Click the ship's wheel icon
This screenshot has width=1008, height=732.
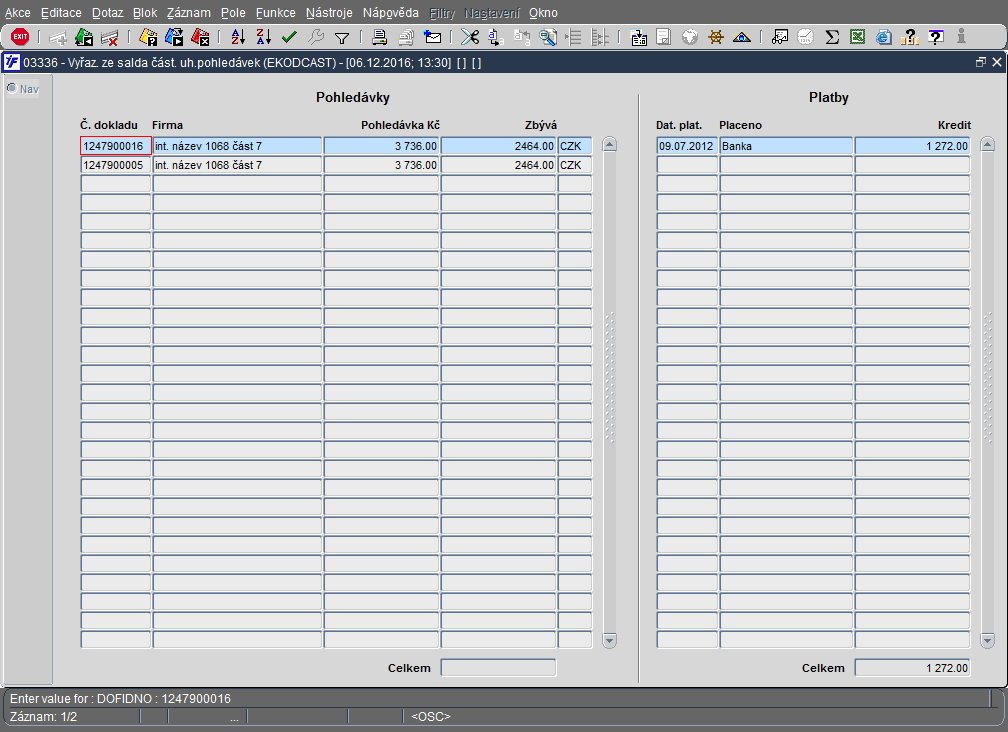(x=716, y=37)
